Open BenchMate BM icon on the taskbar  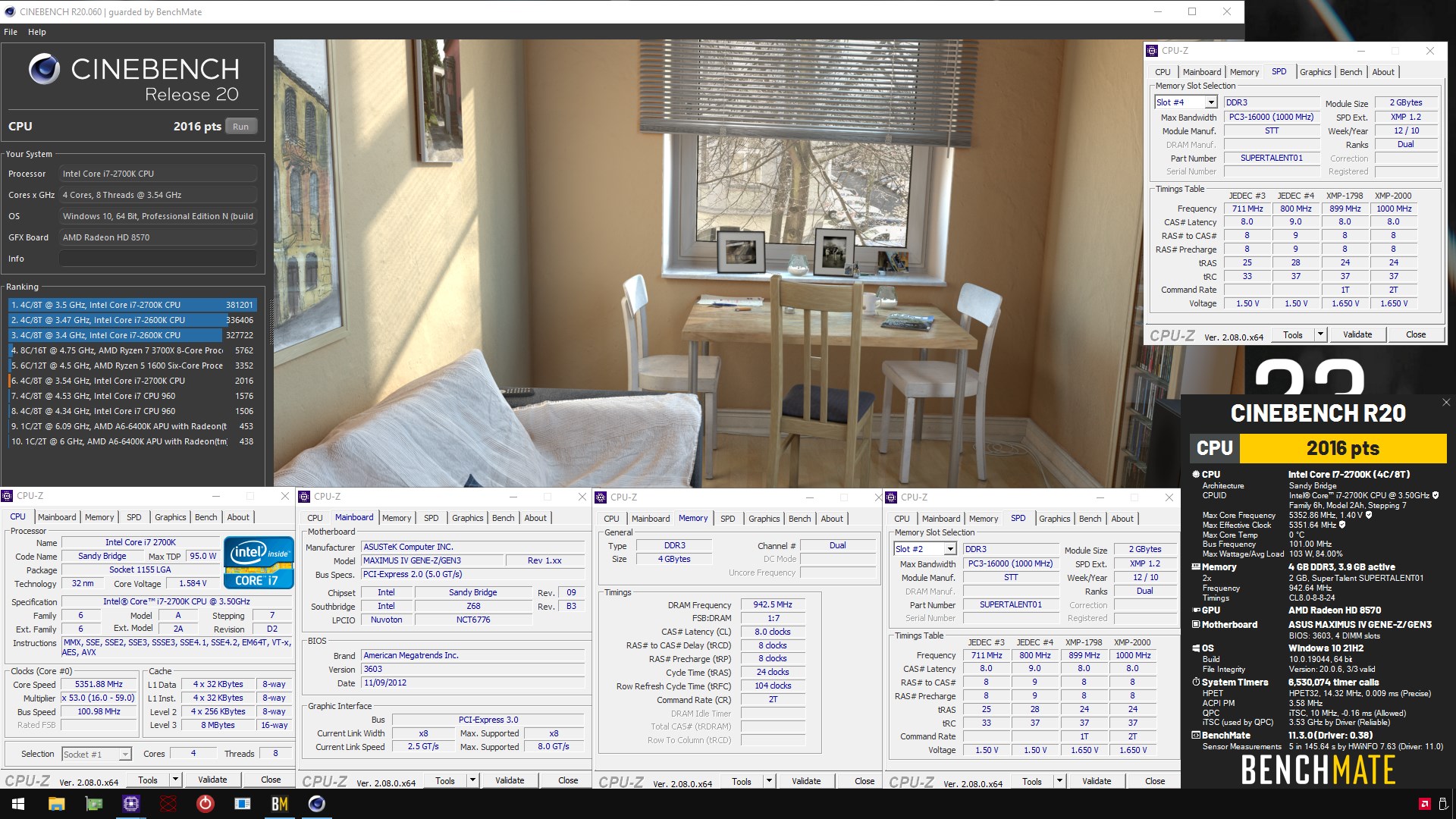[280, 804]
